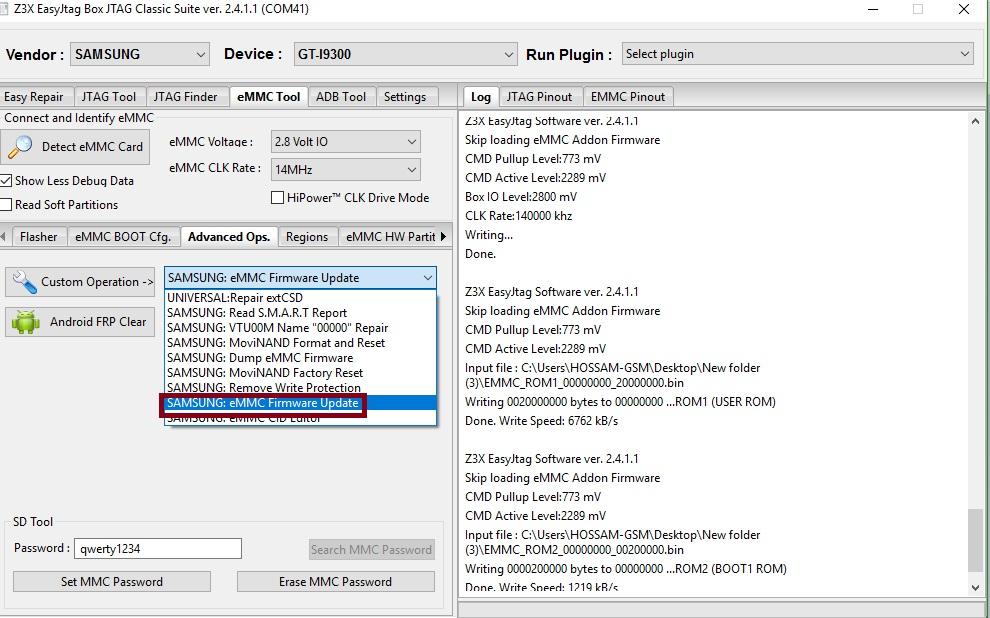Toggle Show Less Debug Data checkbox
Image resolution: width=990 pixels, height=618 pixels.
pos(6,181)
